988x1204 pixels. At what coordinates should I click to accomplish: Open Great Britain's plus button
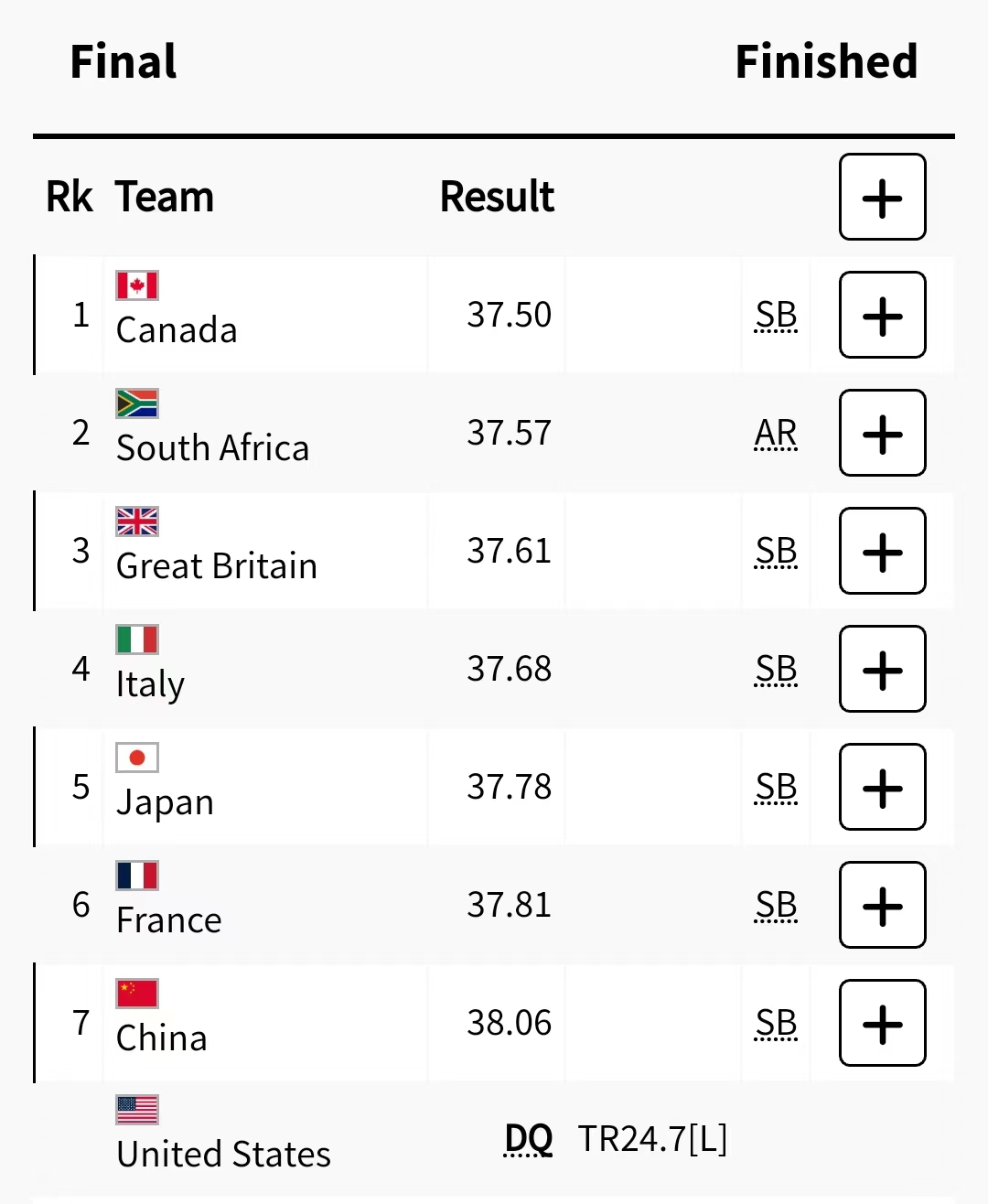pos(882,551)
